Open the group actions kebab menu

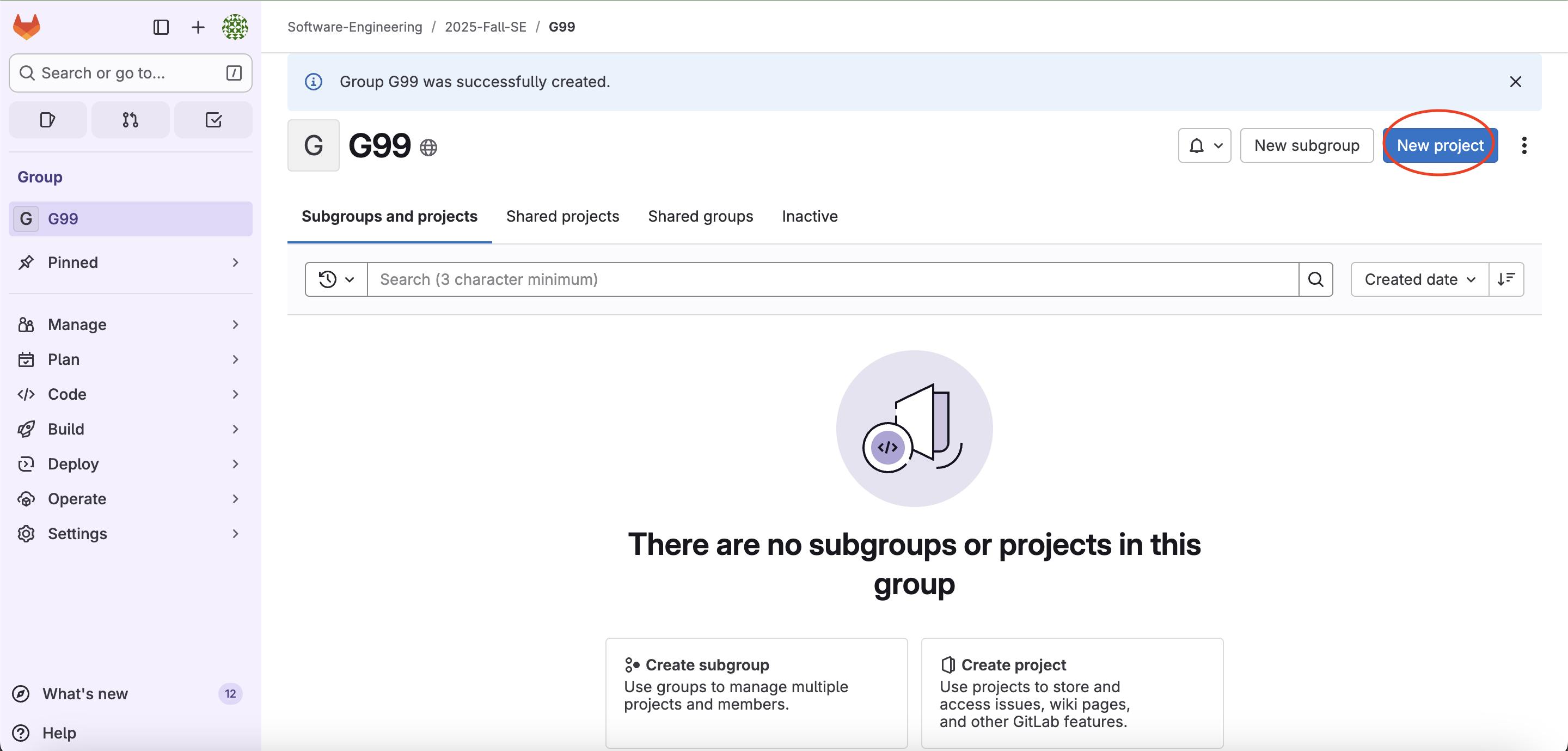tap(1524, 145)
